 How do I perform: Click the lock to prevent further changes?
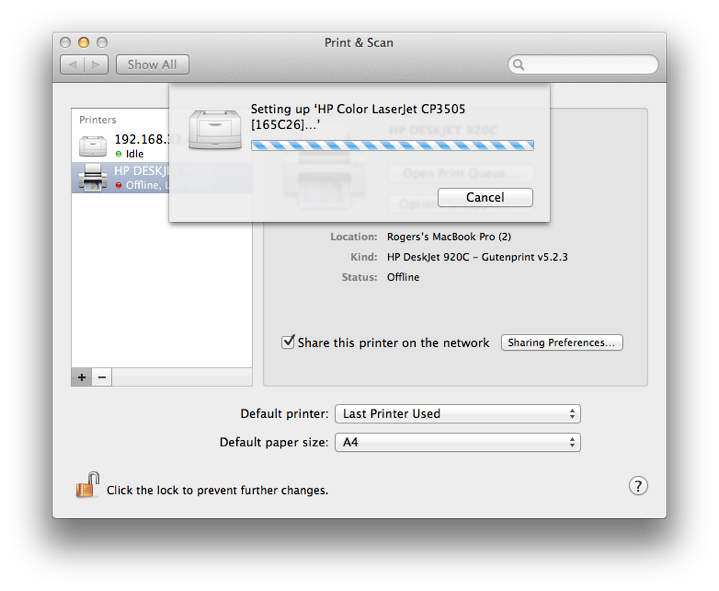pyautogui.click(x=88, y=485)
